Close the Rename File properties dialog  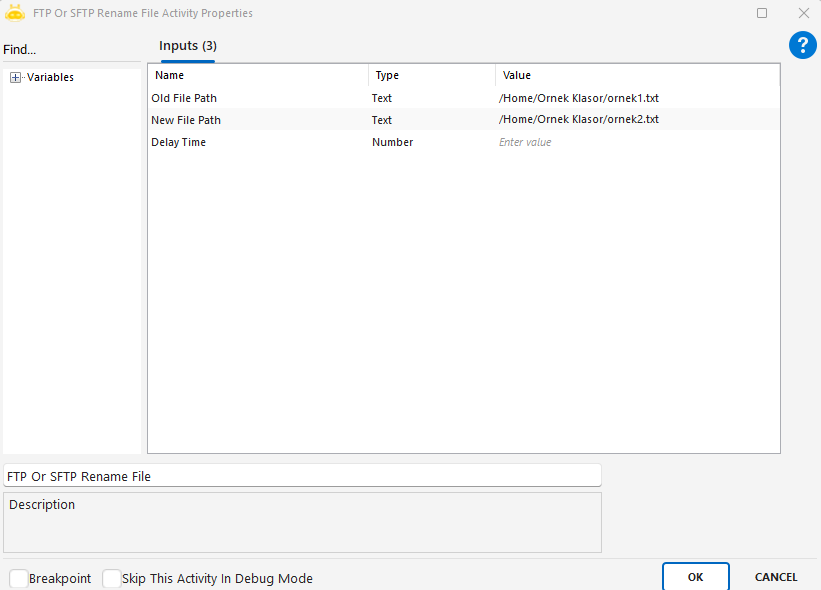click(803, 13)
